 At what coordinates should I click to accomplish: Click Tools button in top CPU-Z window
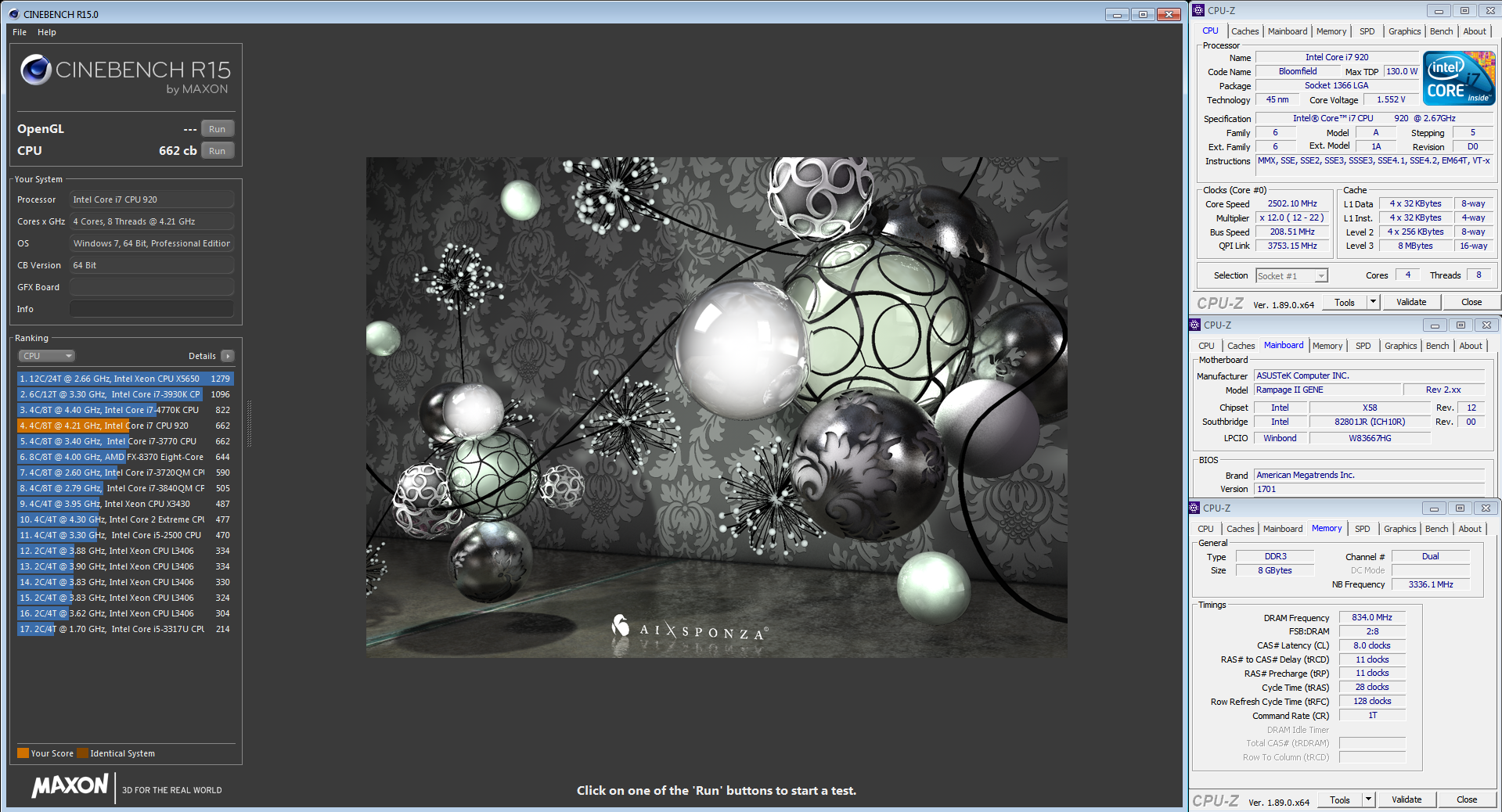click(x=1345, y=303)
